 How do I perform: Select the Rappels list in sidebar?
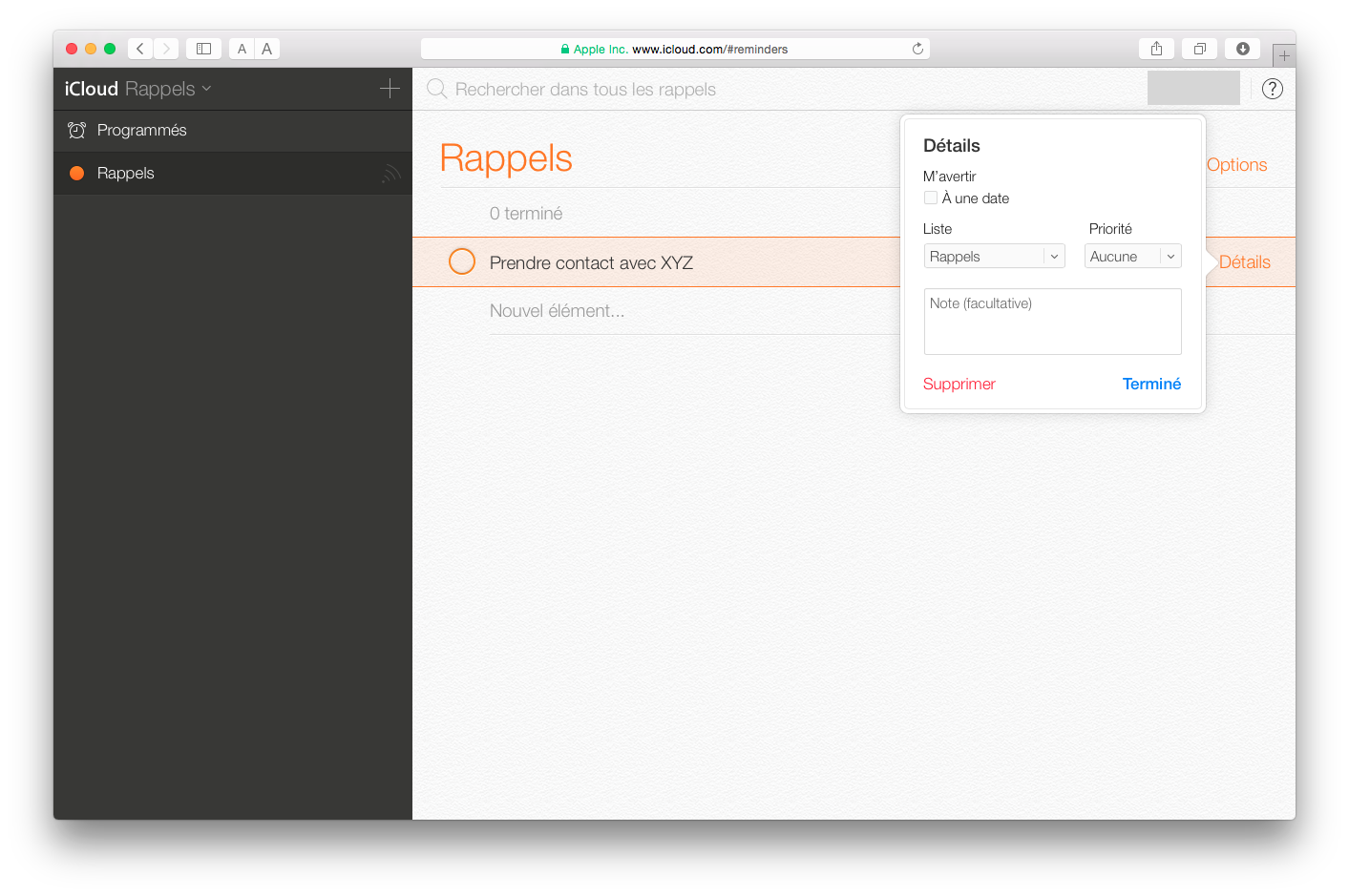pos(126,173)
